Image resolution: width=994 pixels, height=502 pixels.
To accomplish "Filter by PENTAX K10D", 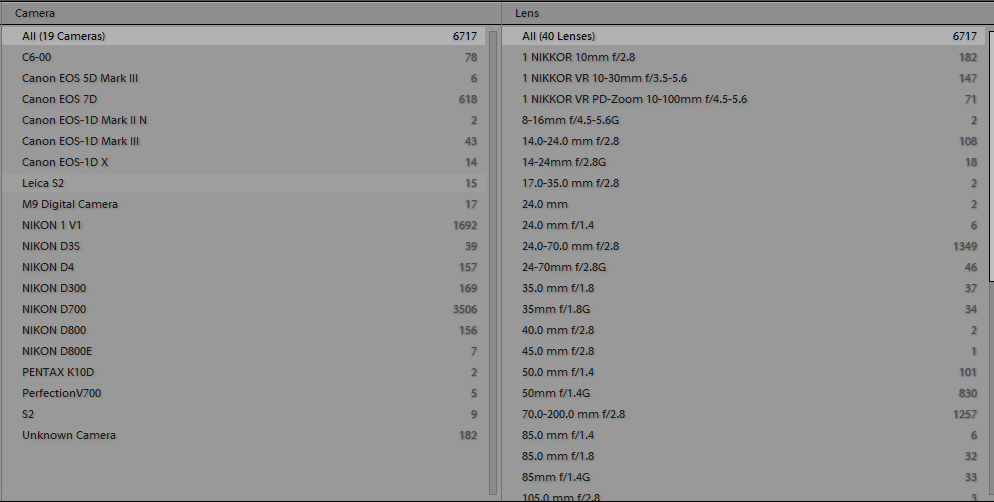I will click(x=243, y=371).
